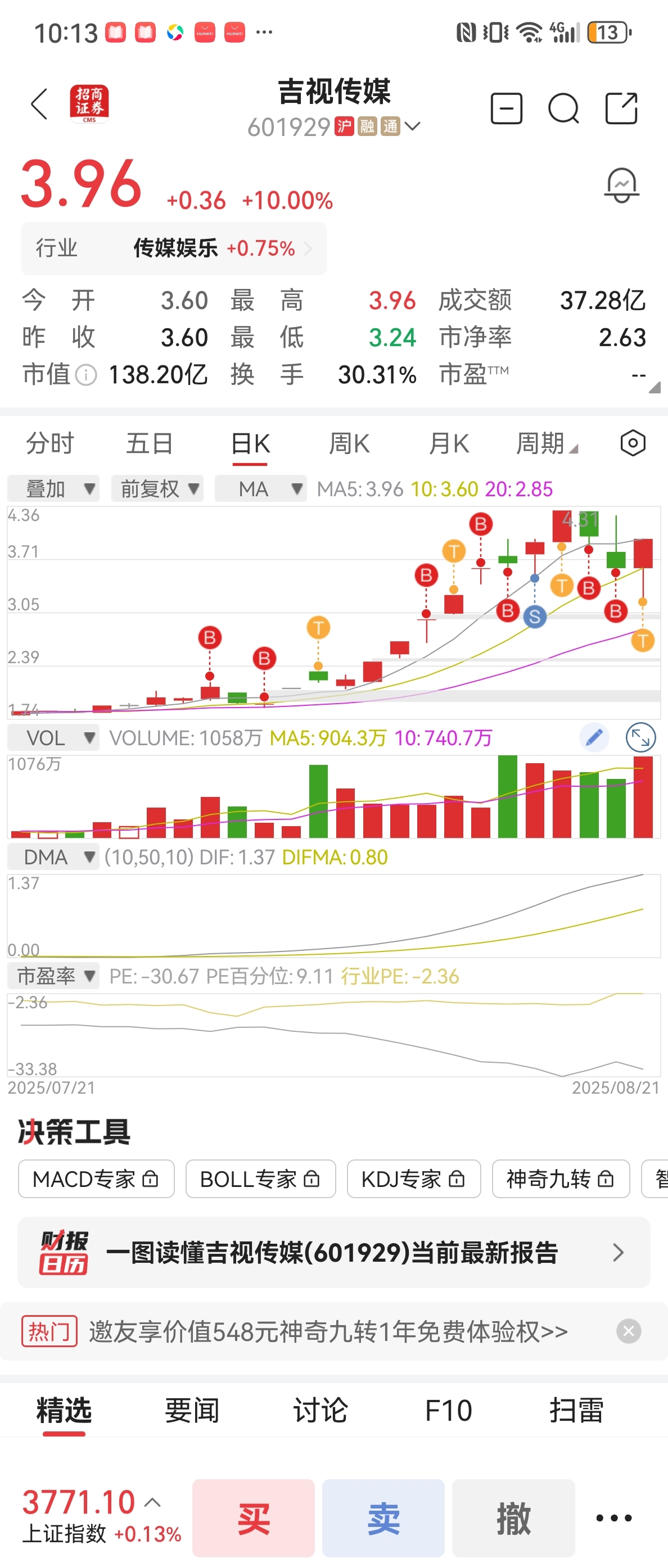This screenshot has width=668, height=1568.
Task: Open the 叠加 overlay dropdown
Action: (x=53, y=488)
